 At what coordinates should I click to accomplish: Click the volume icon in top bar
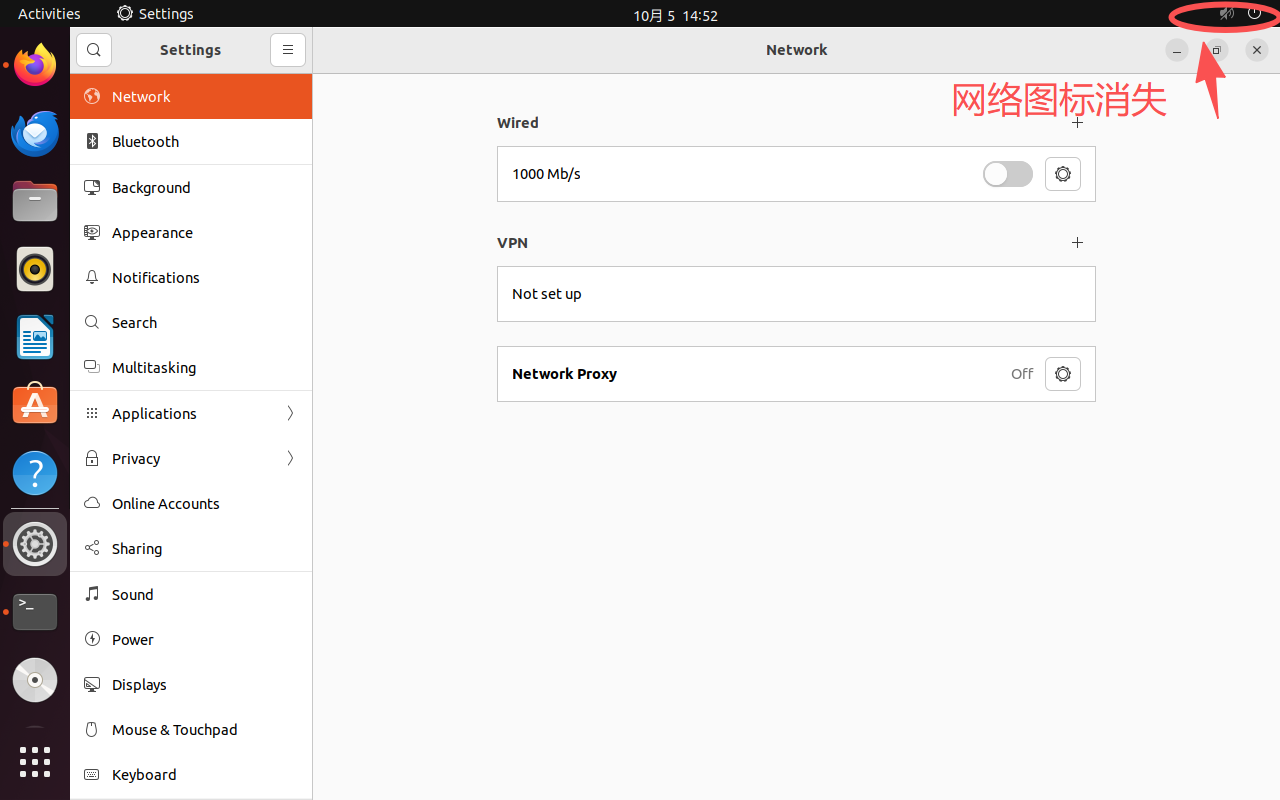pos(1226,14)
